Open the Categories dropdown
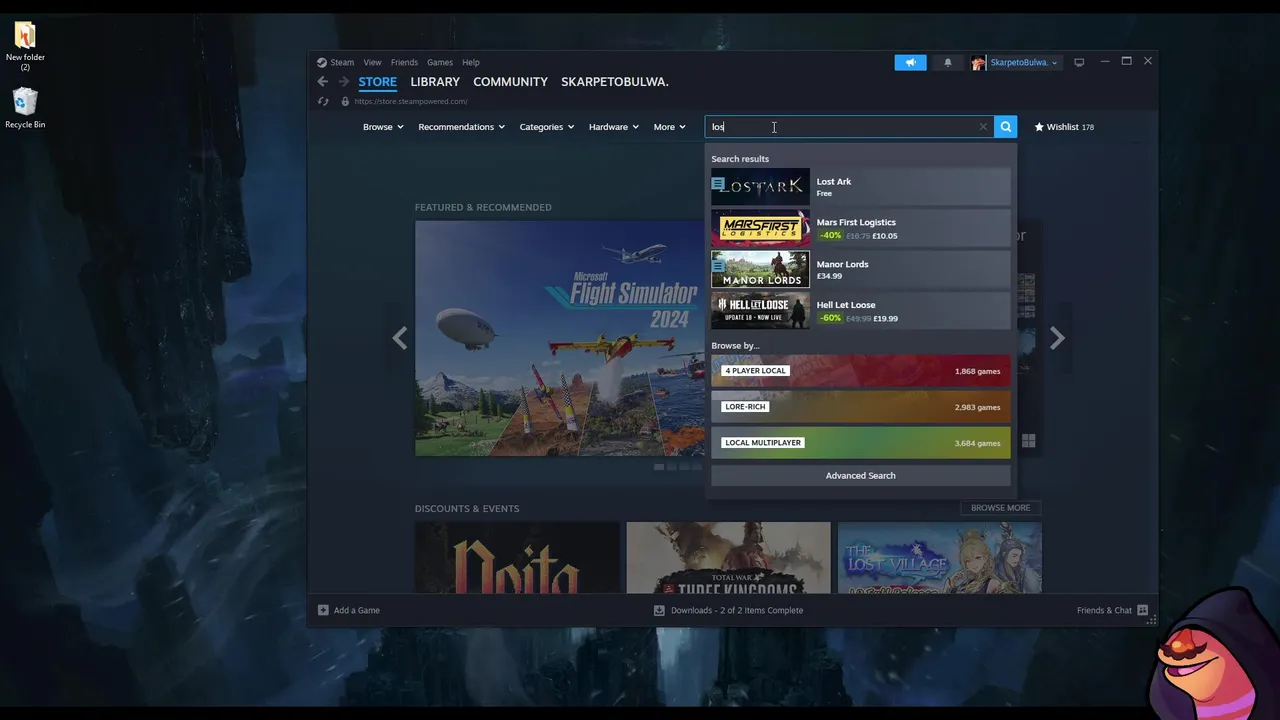 pyautogui.click(x=547, y=127)
